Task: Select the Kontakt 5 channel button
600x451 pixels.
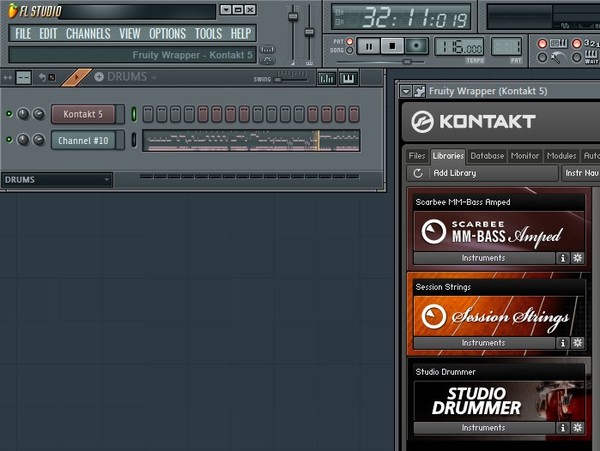Action: 83,114
